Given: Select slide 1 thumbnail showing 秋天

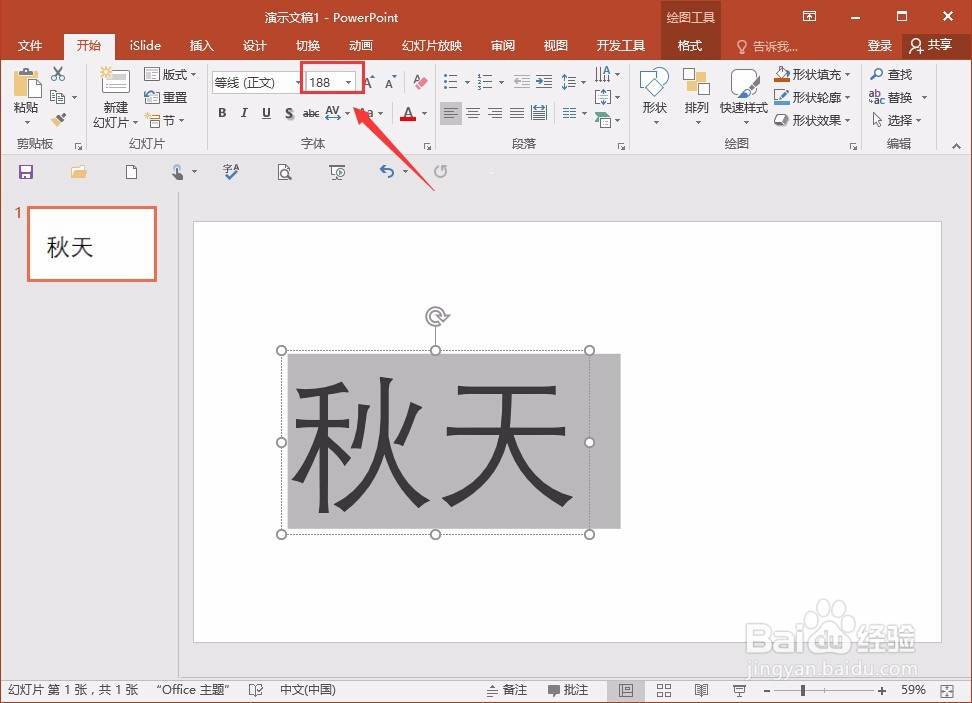Looking at the screenshot, I should pyautogui.click(x=92, y=243).
